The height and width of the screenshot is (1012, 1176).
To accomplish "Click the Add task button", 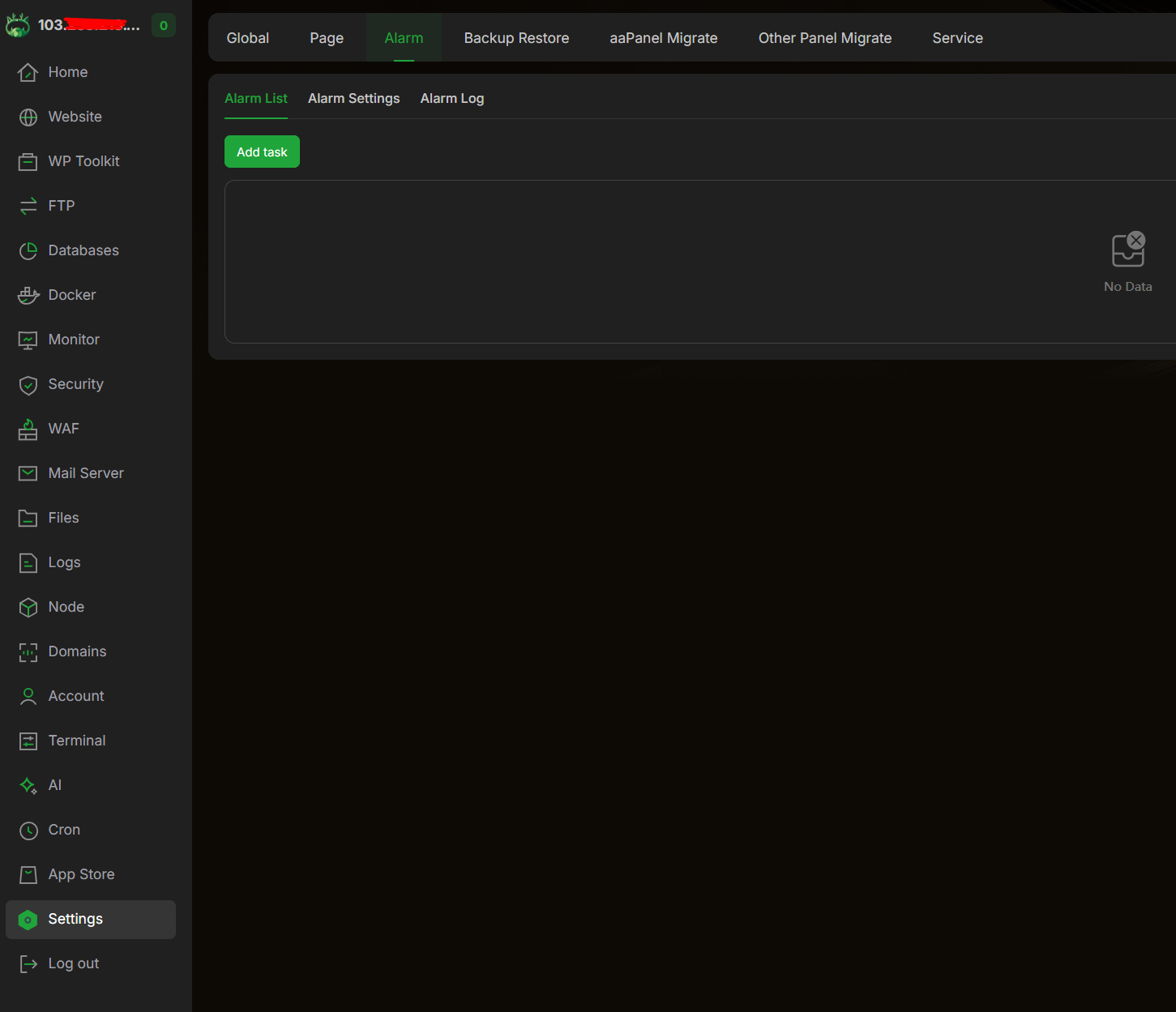I will [x=262, y=152].
